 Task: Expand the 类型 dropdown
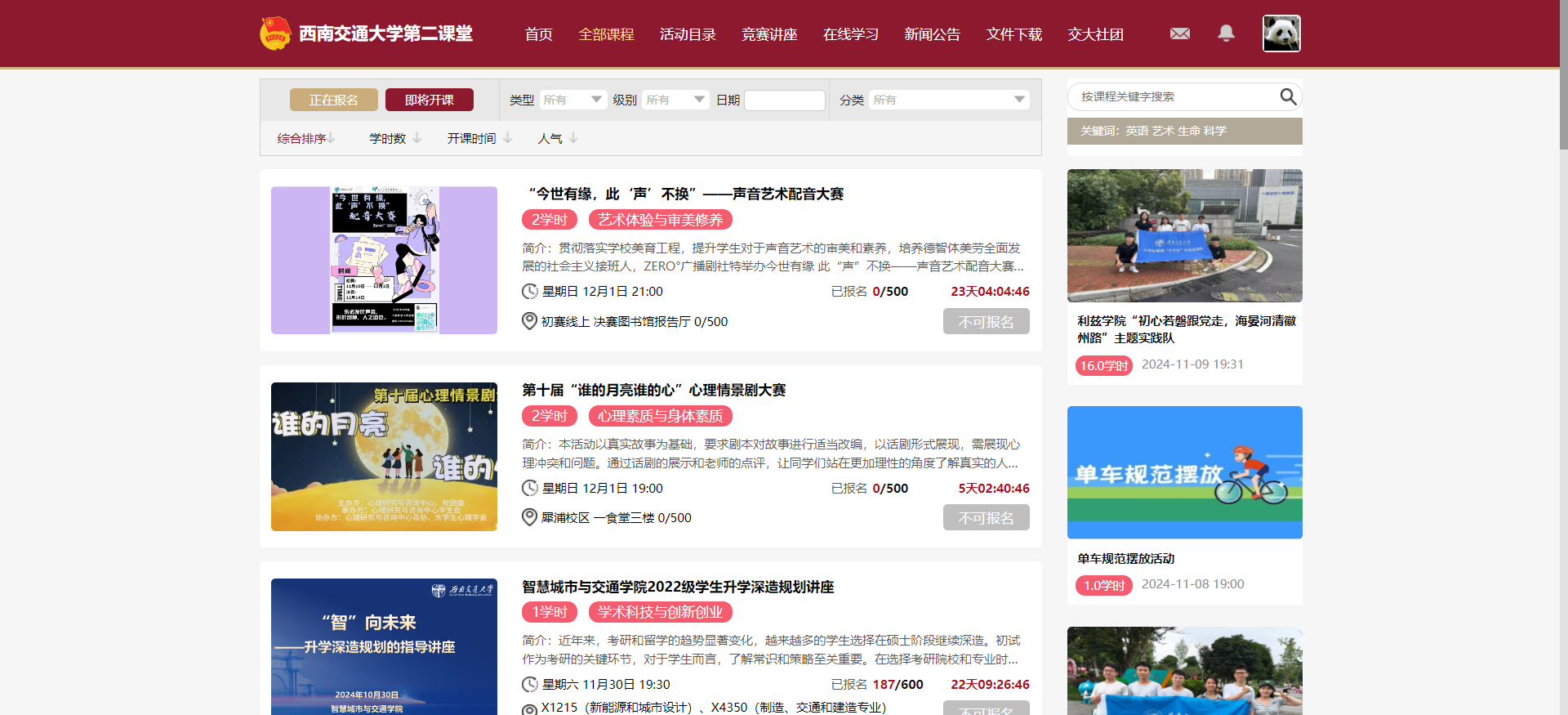coord(572,100)
